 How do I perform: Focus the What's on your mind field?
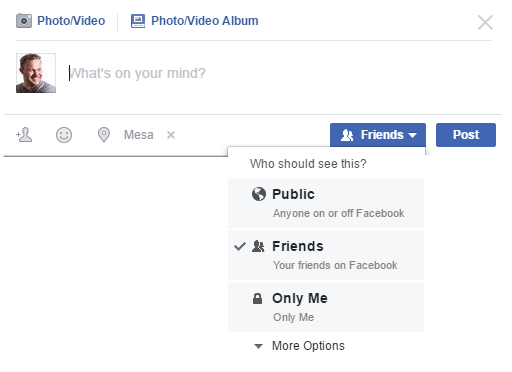click(x=280, y=73)
